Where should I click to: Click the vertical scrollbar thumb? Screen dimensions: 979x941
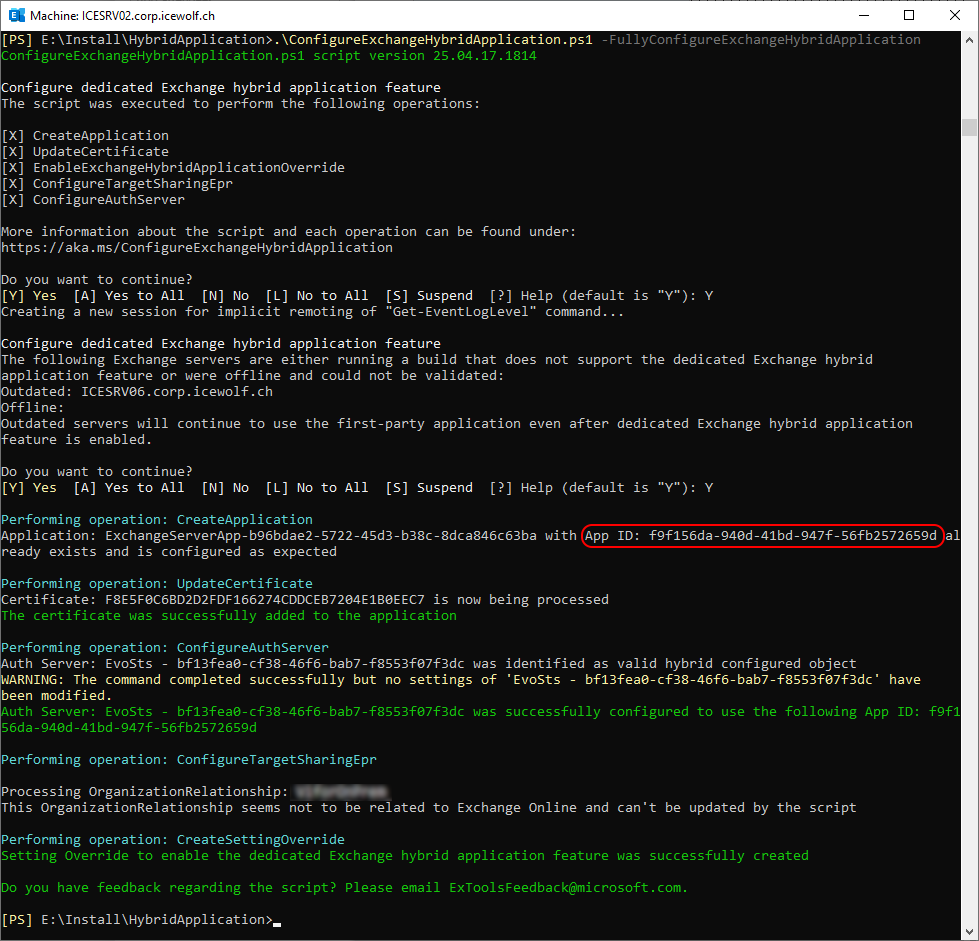coord(969,127)
